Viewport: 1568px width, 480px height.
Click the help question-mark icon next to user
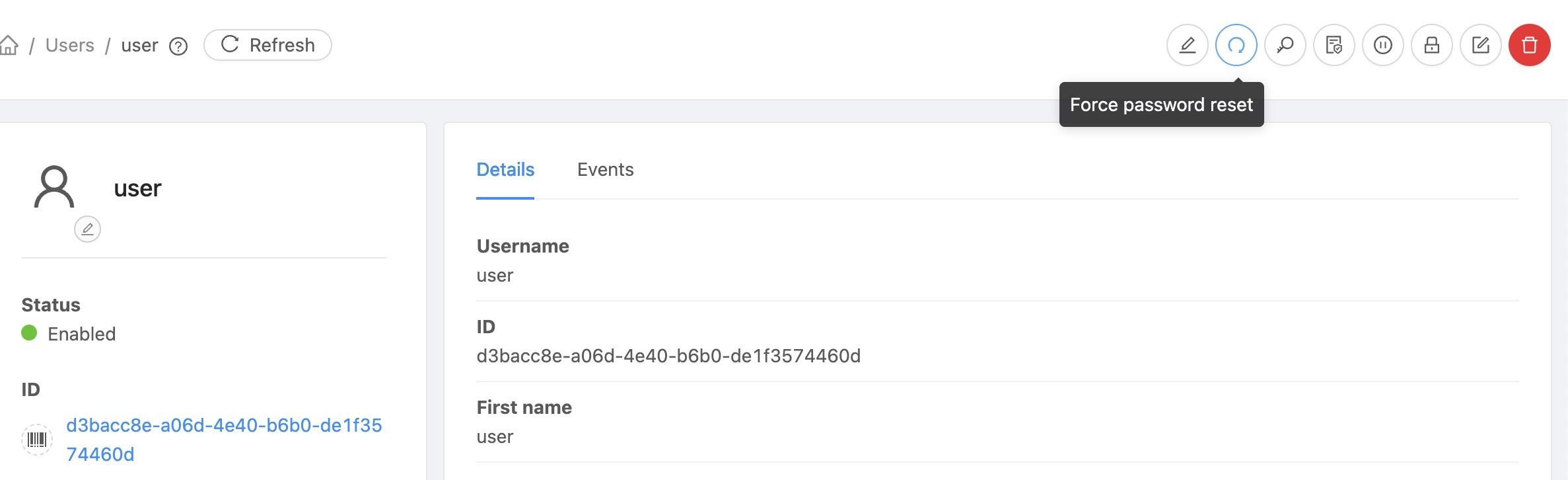(176, 46)
